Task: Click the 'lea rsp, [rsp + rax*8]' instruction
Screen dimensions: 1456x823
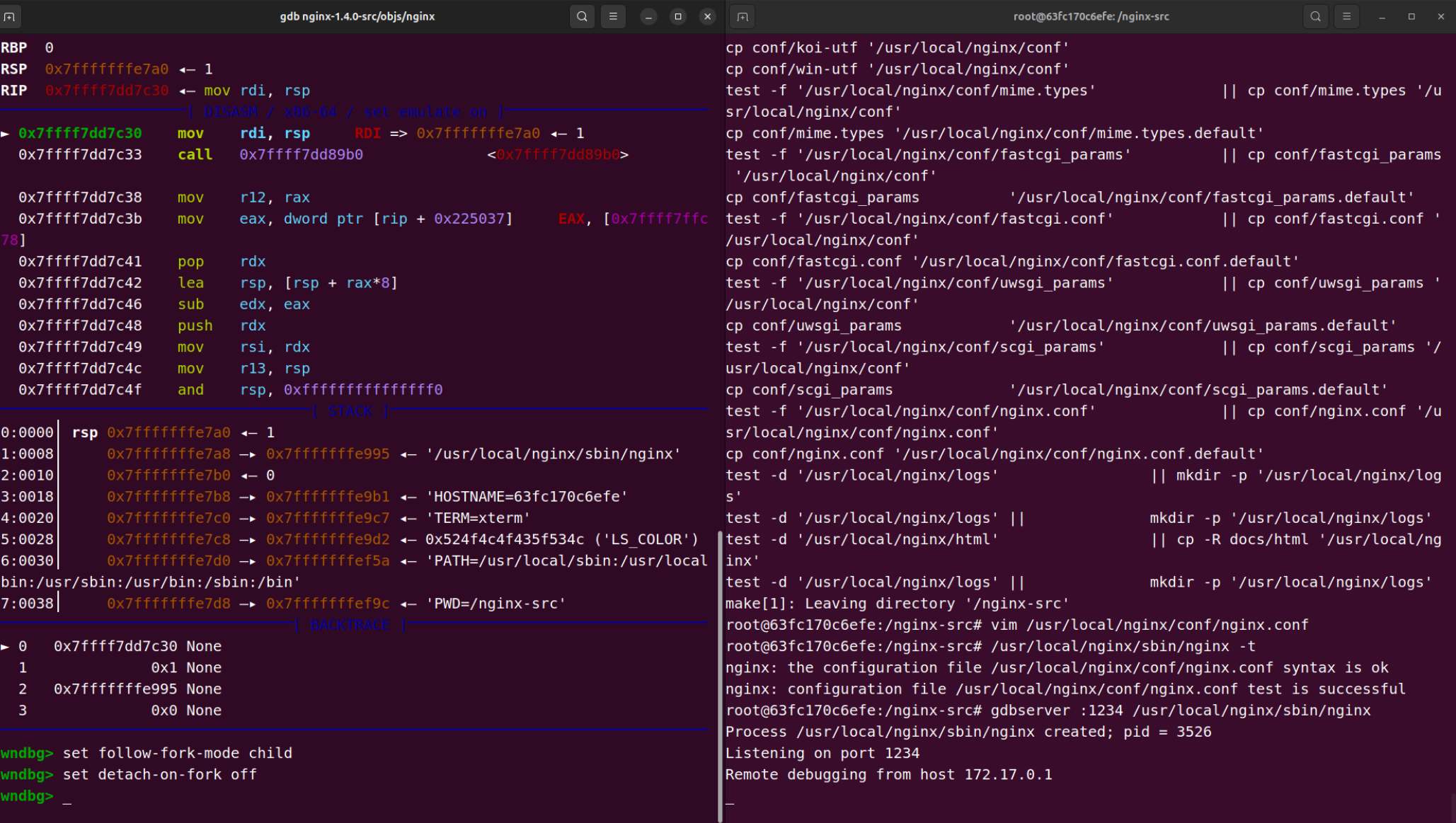Action: [208, 282]
